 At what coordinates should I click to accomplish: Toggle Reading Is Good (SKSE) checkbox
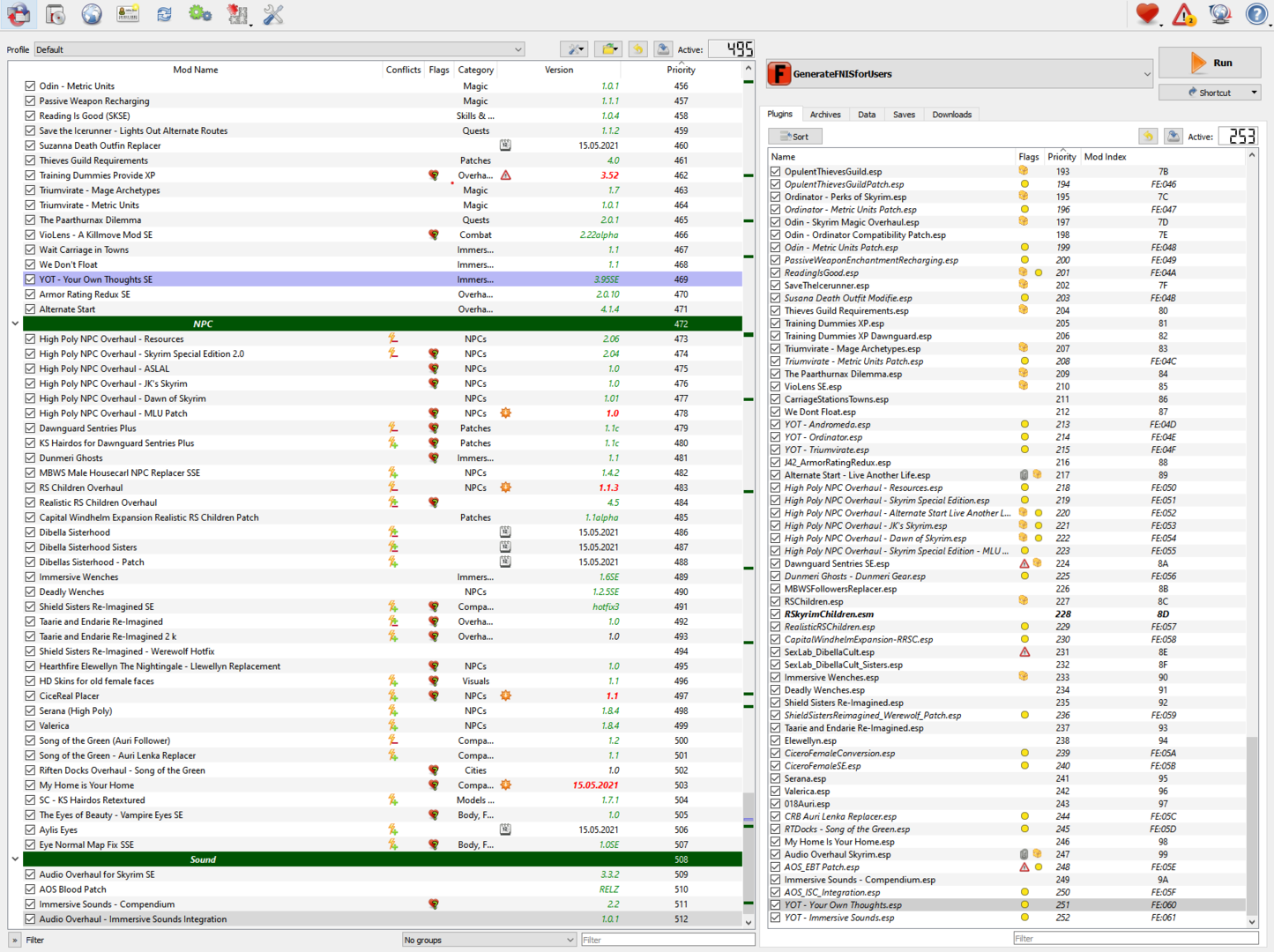coord(30,115)
